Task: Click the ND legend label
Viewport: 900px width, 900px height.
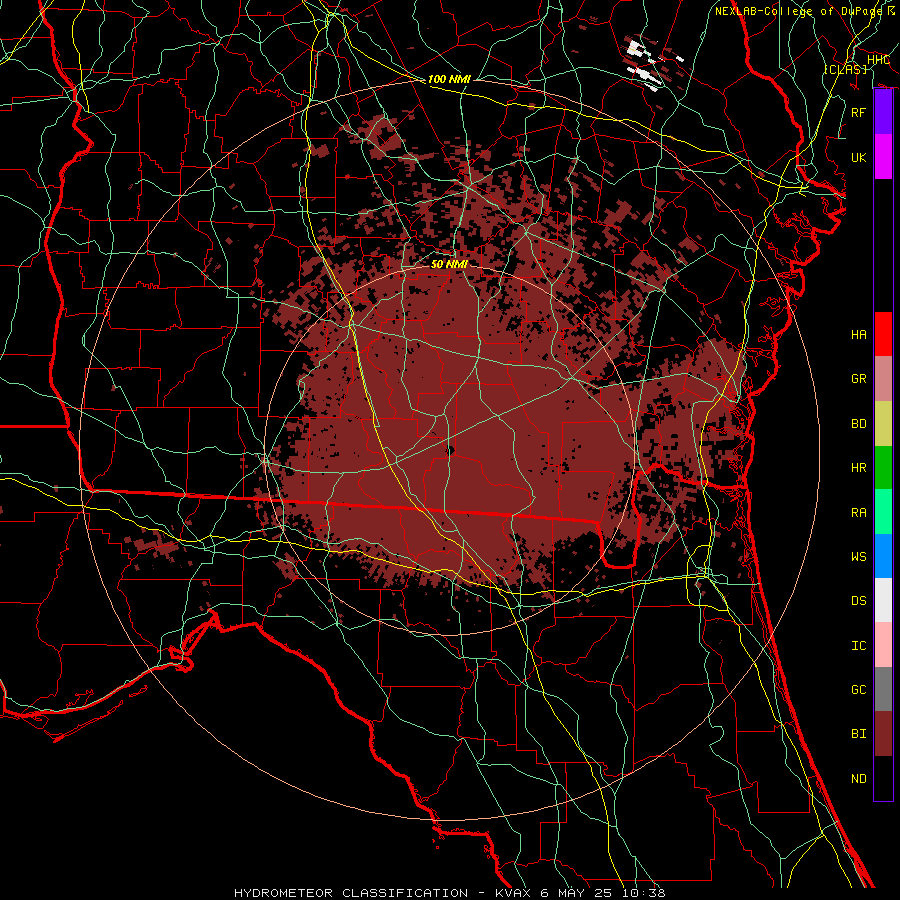Action: (x=859, y=778)
